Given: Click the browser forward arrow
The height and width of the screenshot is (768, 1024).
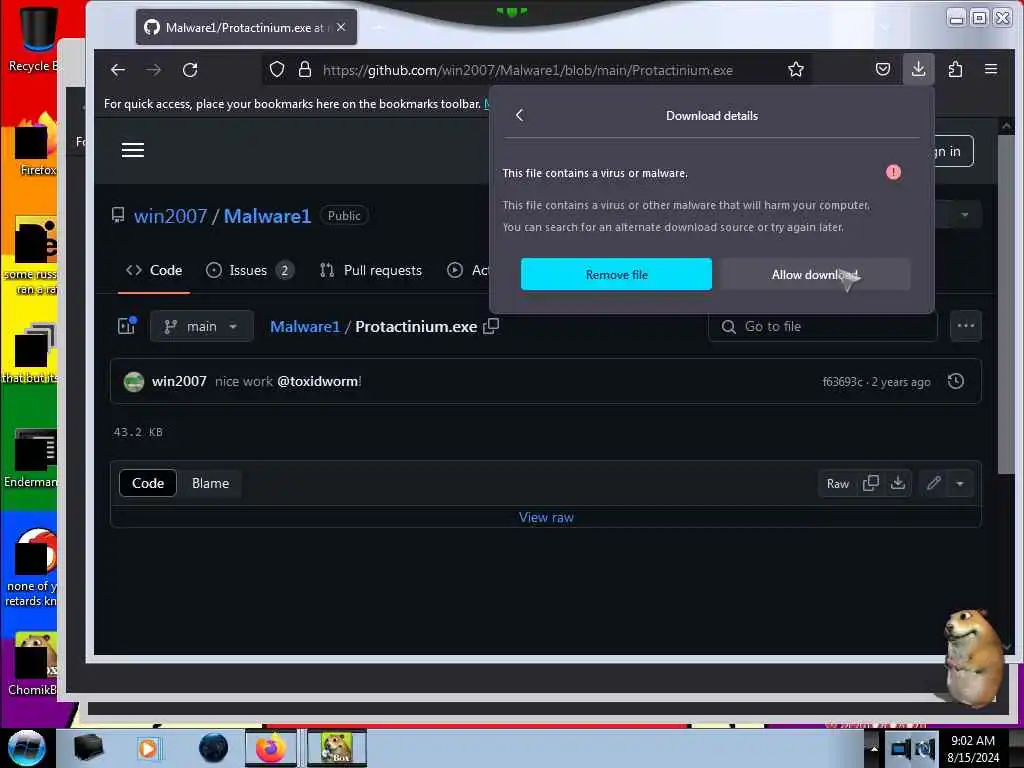Looking at the screenshot, I should (153, 70).
